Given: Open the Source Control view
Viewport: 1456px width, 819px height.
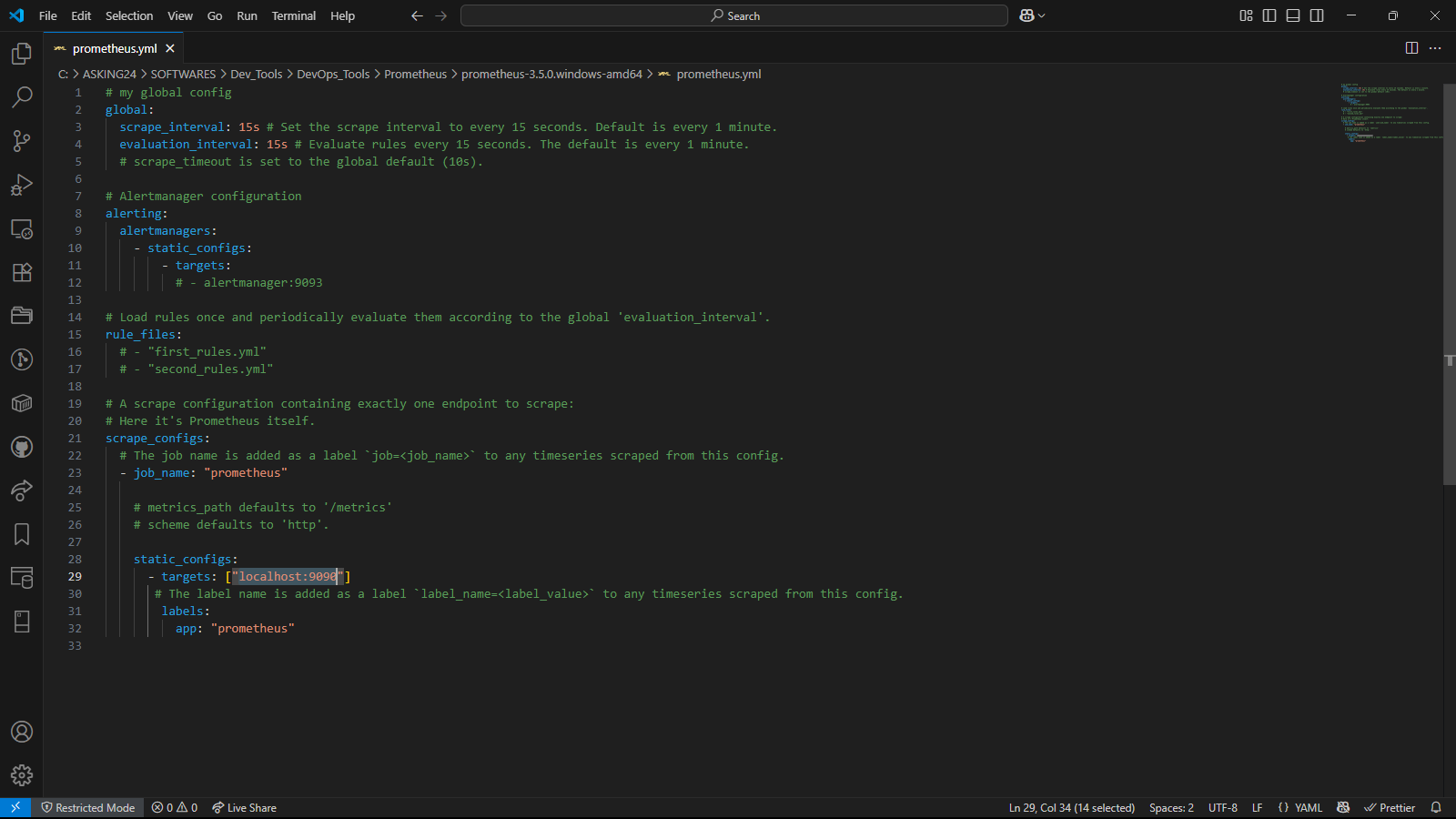Looking at the screenshot, I should click(22, 141).
